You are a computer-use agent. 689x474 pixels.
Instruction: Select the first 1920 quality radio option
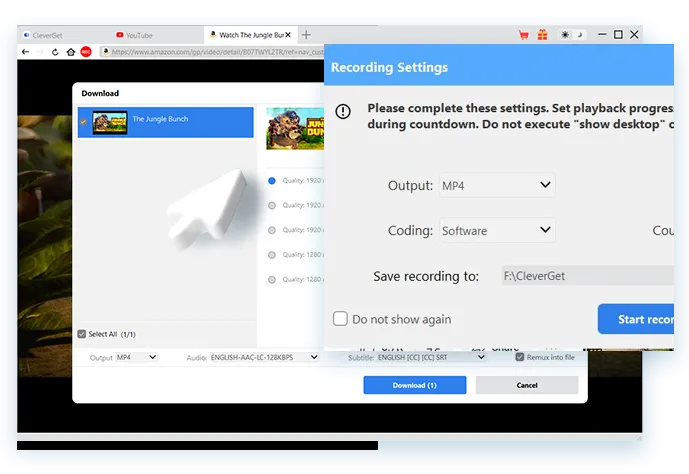pyautogui.click(x=272, y=181)
